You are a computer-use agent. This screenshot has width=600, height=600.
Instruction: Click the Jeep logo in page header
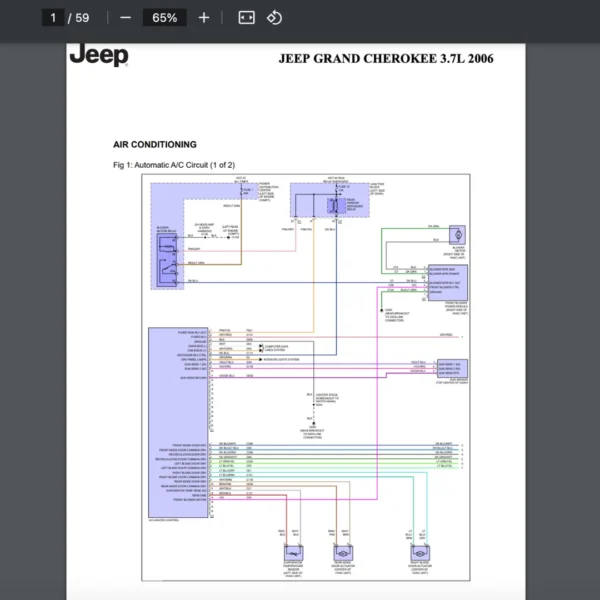tap(98, 56)
